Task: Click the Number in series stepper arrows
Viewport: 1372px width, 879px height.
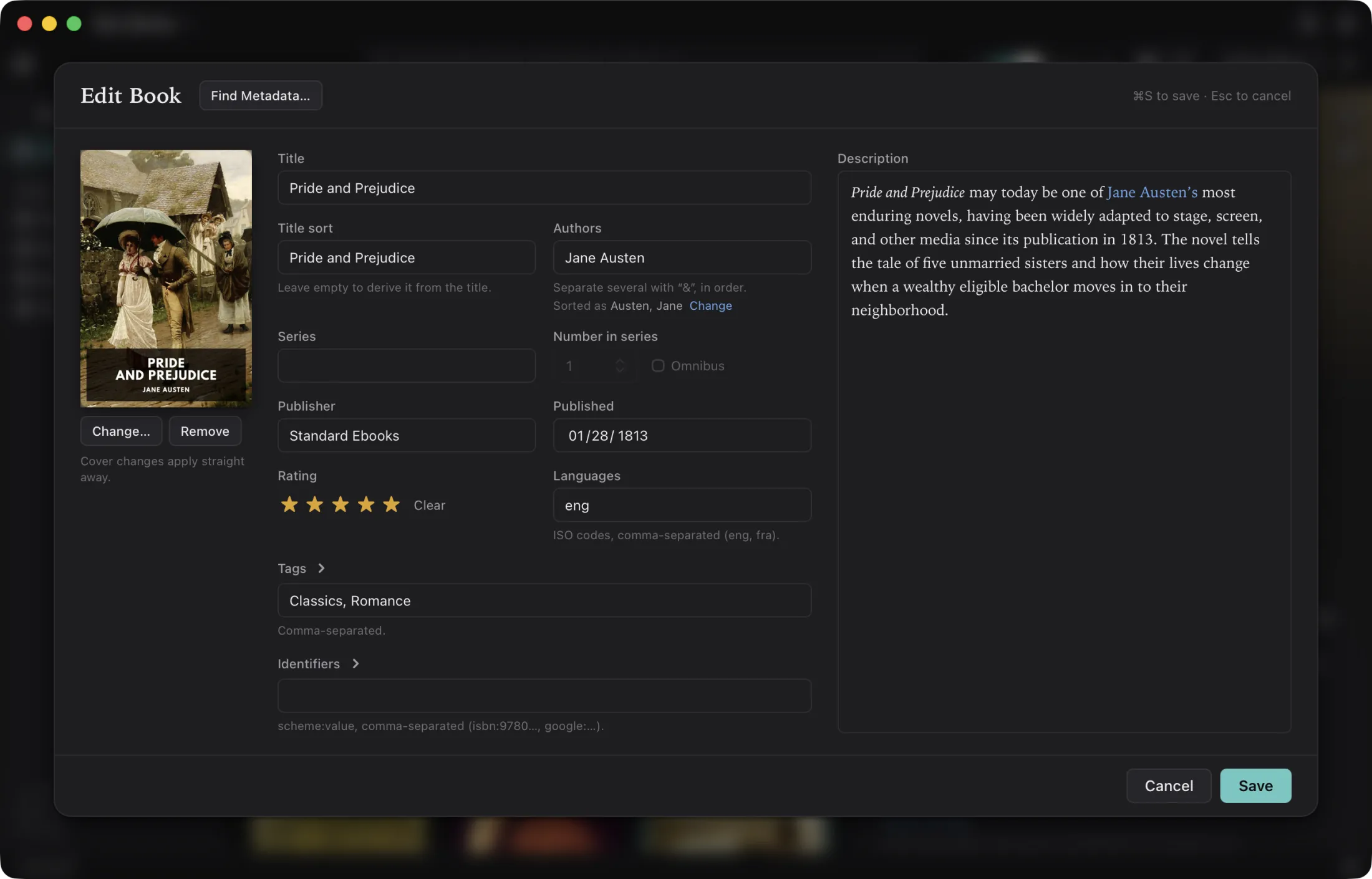Action: (620, 365)
